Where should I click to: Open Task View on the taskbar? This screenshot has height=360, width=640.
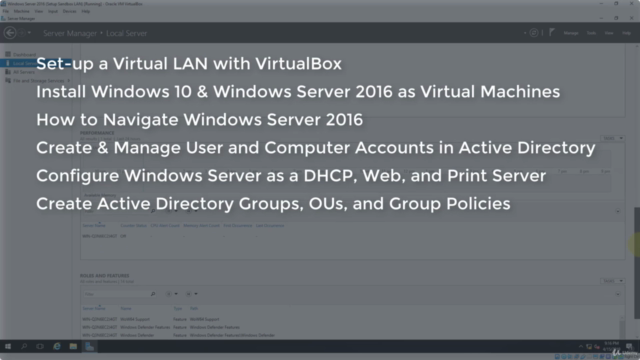pyautogui.click(x=40, y=347)
